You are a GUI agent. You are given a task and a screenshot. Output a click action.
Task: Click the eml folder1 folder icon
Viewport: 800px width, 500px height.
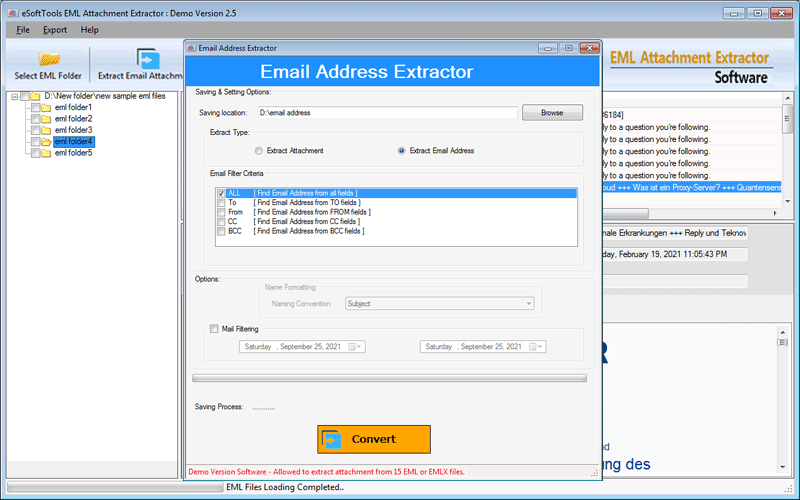(x=46, y=108)
